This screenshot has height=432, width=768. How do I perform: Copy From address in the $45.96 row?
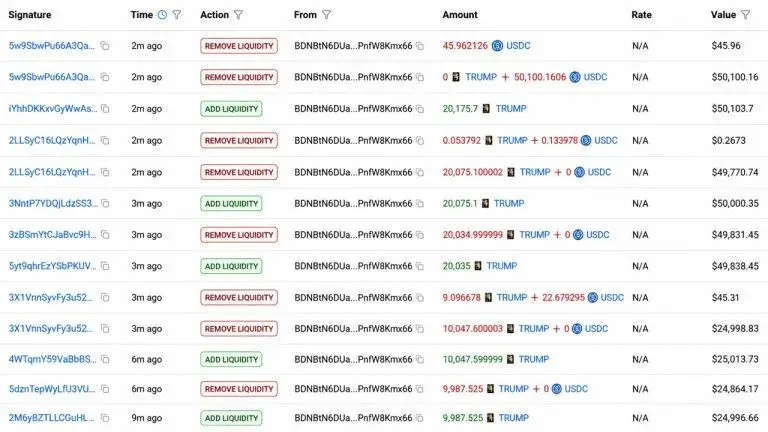[420, 46]
